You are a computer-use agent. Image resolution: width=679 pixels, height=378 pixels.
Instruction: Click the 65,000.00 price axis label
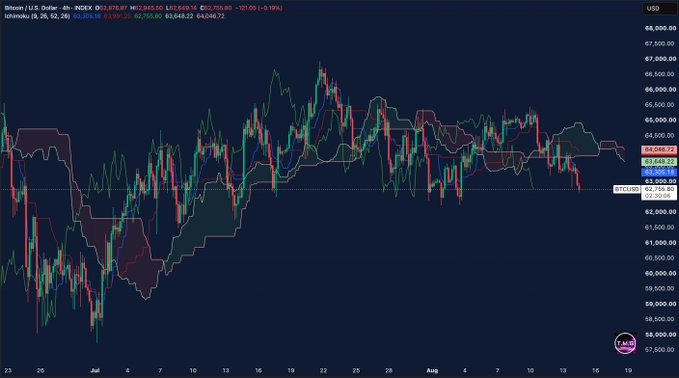click(x=660, y=120)
